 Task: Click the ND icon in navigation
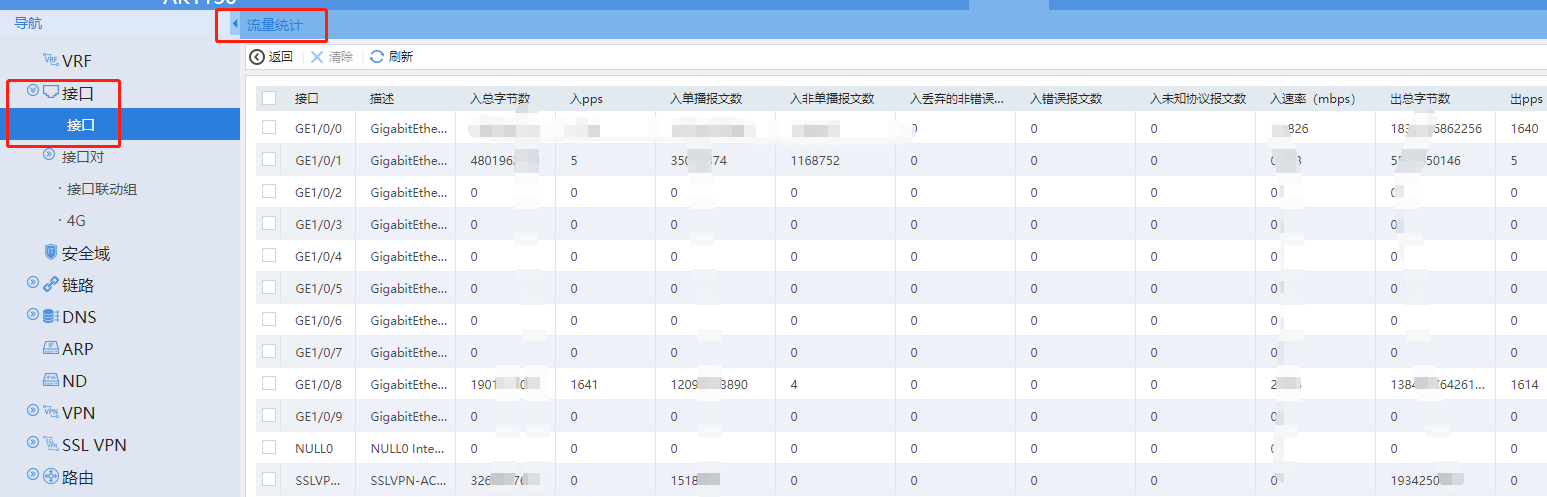pyautogui.click(x=51, y=381)
